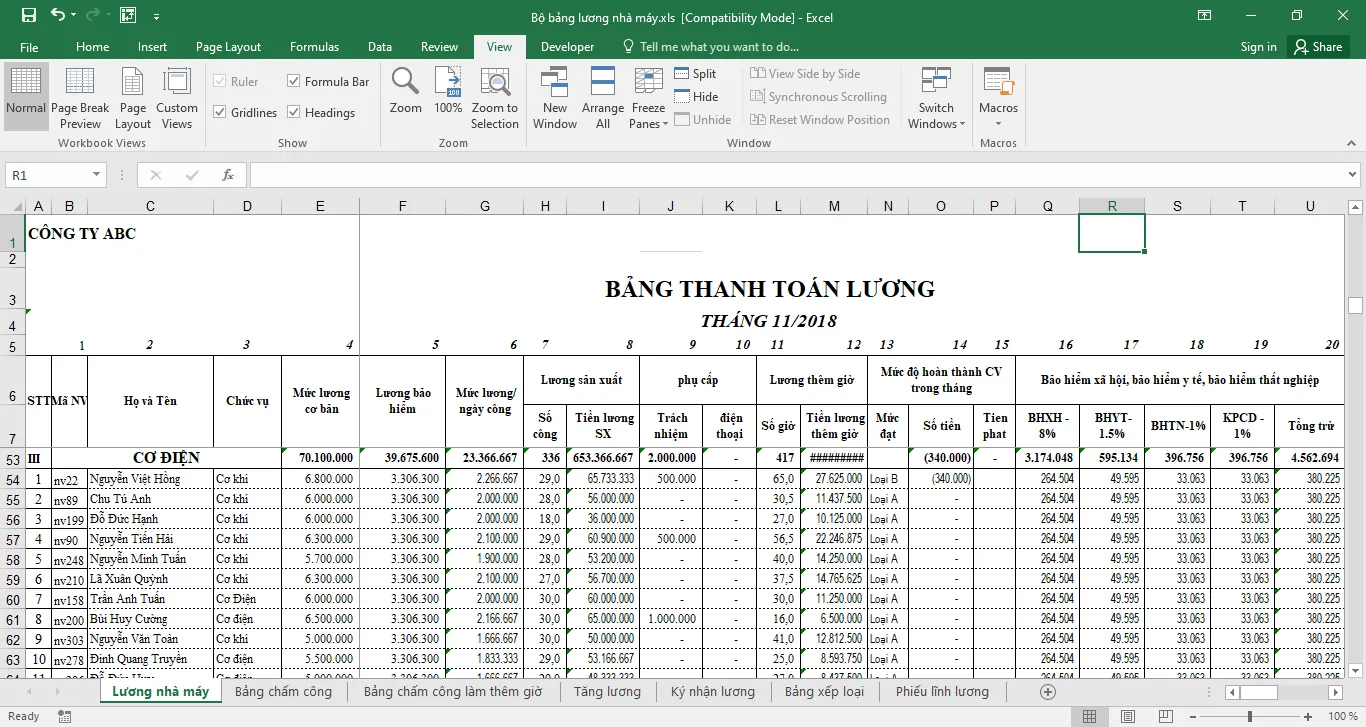Open Customize Quick Access Toolbar dropdown
This screenshot has height=727, width=1366.
(x=158, y=15)
